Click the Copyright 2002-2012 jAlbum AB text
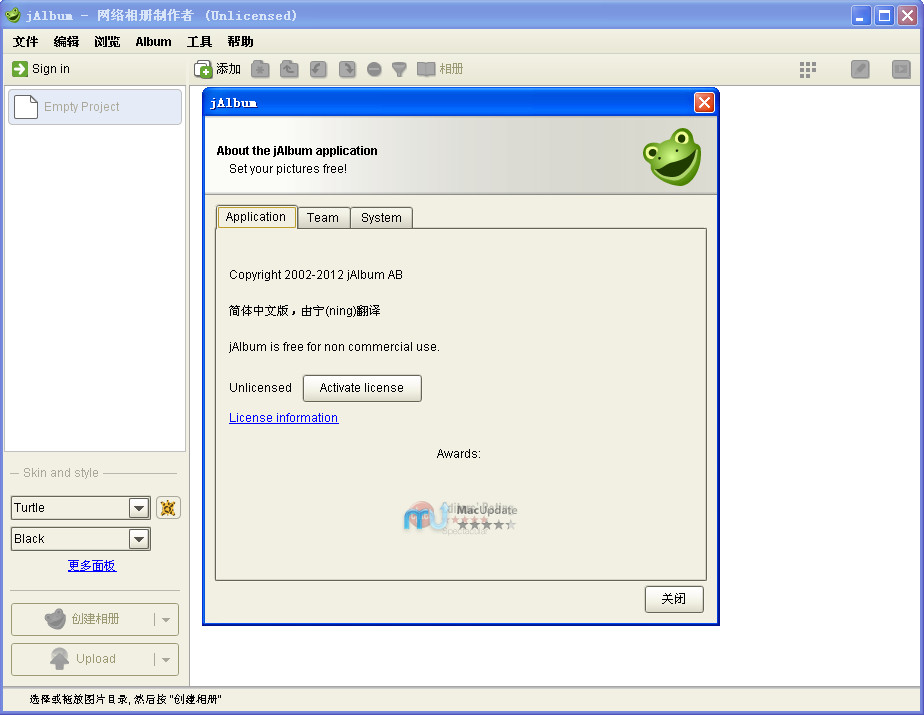This screenshot has width=924, height=715. [316, 275]
